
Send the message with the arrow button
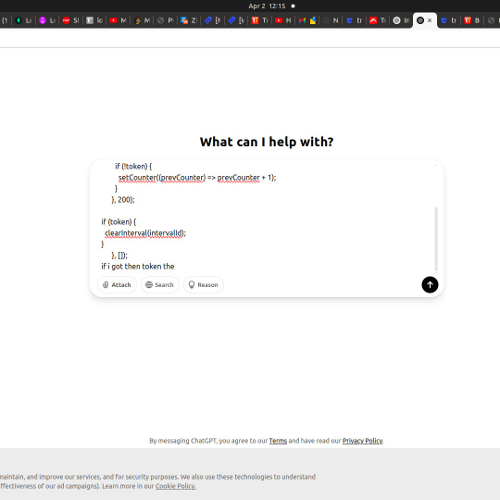coord(430,285)
